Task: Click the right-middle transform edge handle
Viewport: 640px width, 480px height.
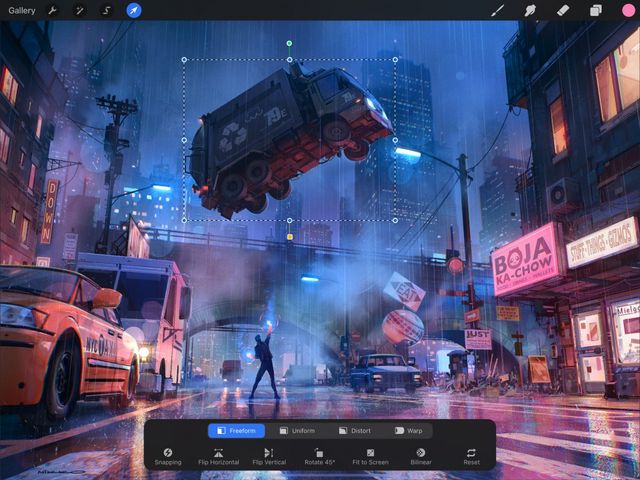Action: click(x=395, y=140)
